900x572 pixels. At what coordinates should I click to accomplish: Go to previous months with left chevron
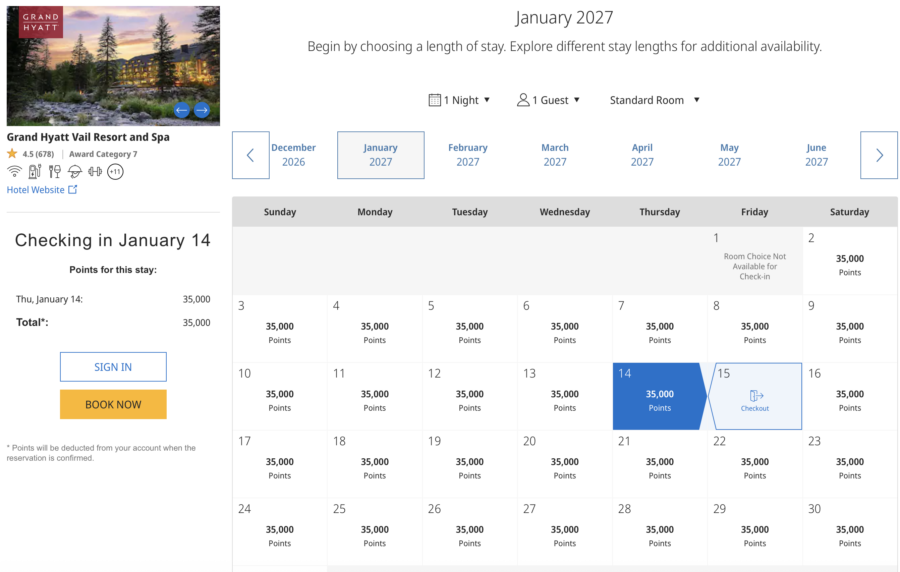coord(251,155)
